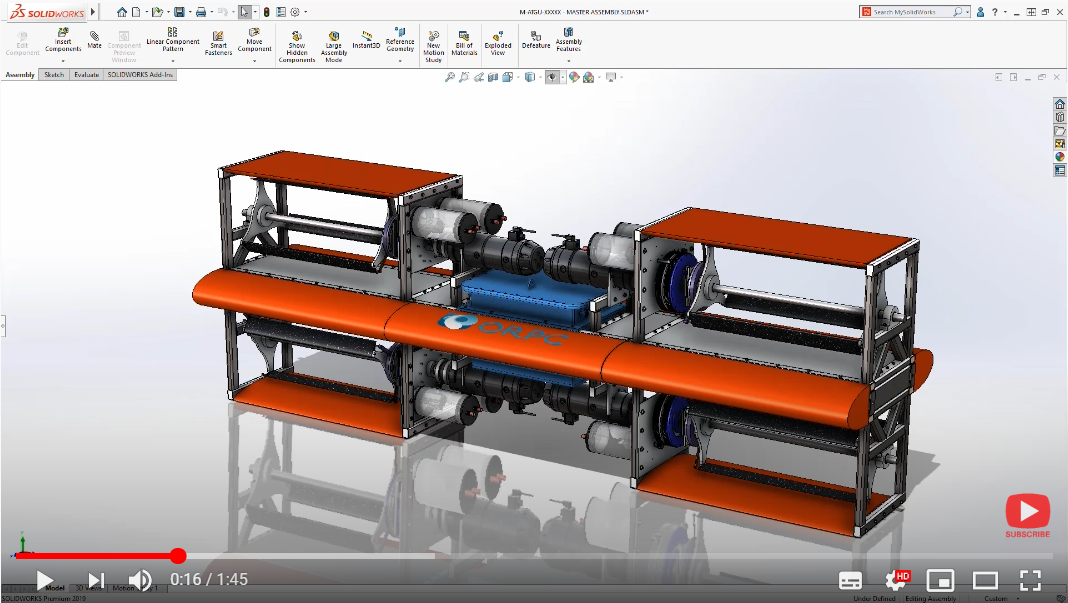Open the Options gear dropdown arrow
The image size is (1068, 603).
point(305,12)
